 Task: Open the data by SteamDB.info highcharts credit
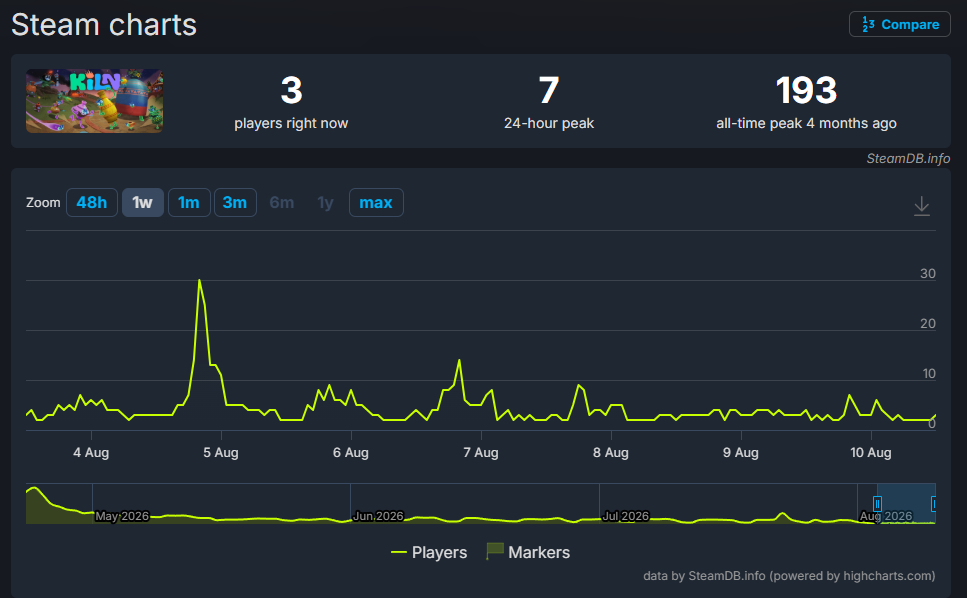[x=789, y=576]
